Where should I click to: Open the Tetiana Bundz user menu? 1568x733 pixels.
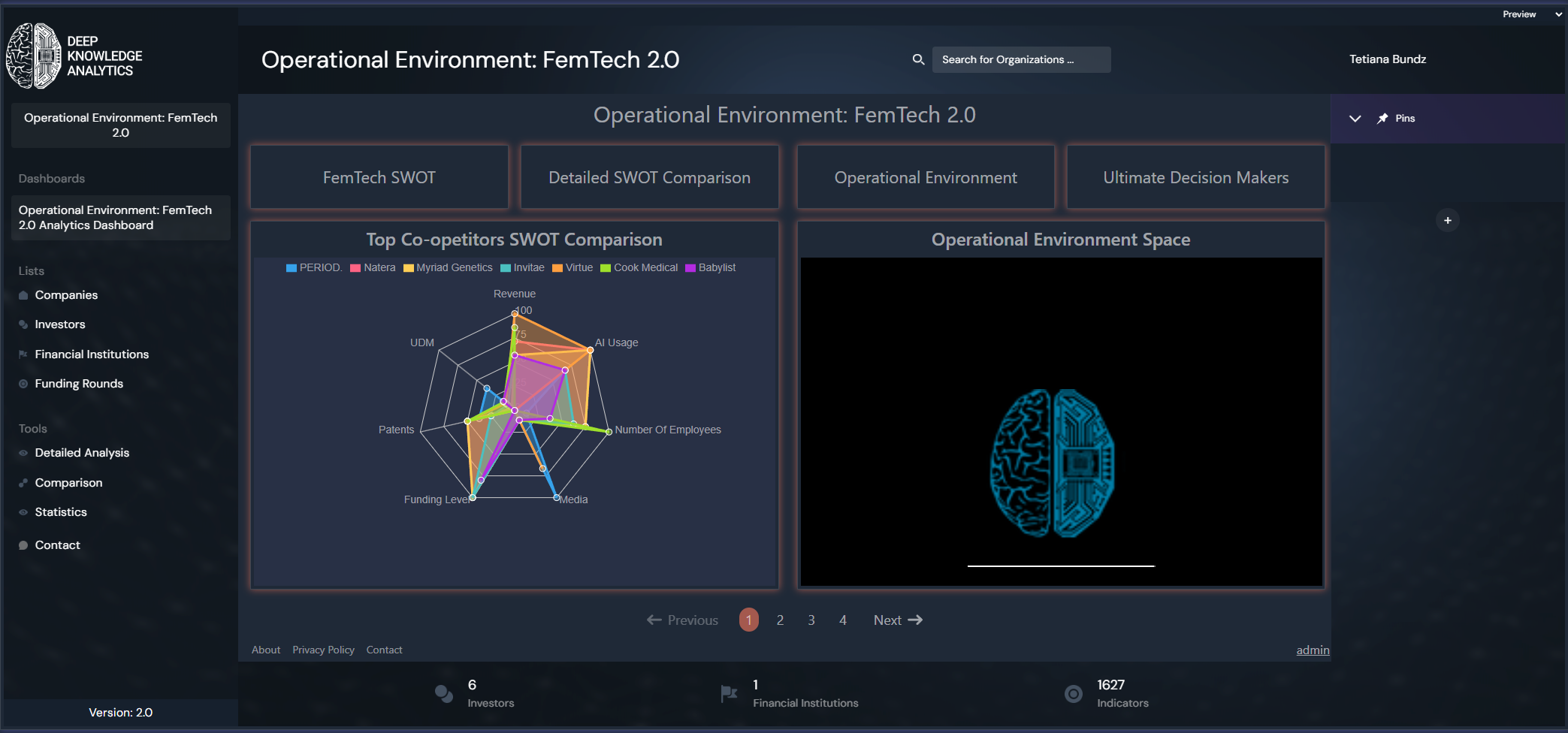(1387, 59)
